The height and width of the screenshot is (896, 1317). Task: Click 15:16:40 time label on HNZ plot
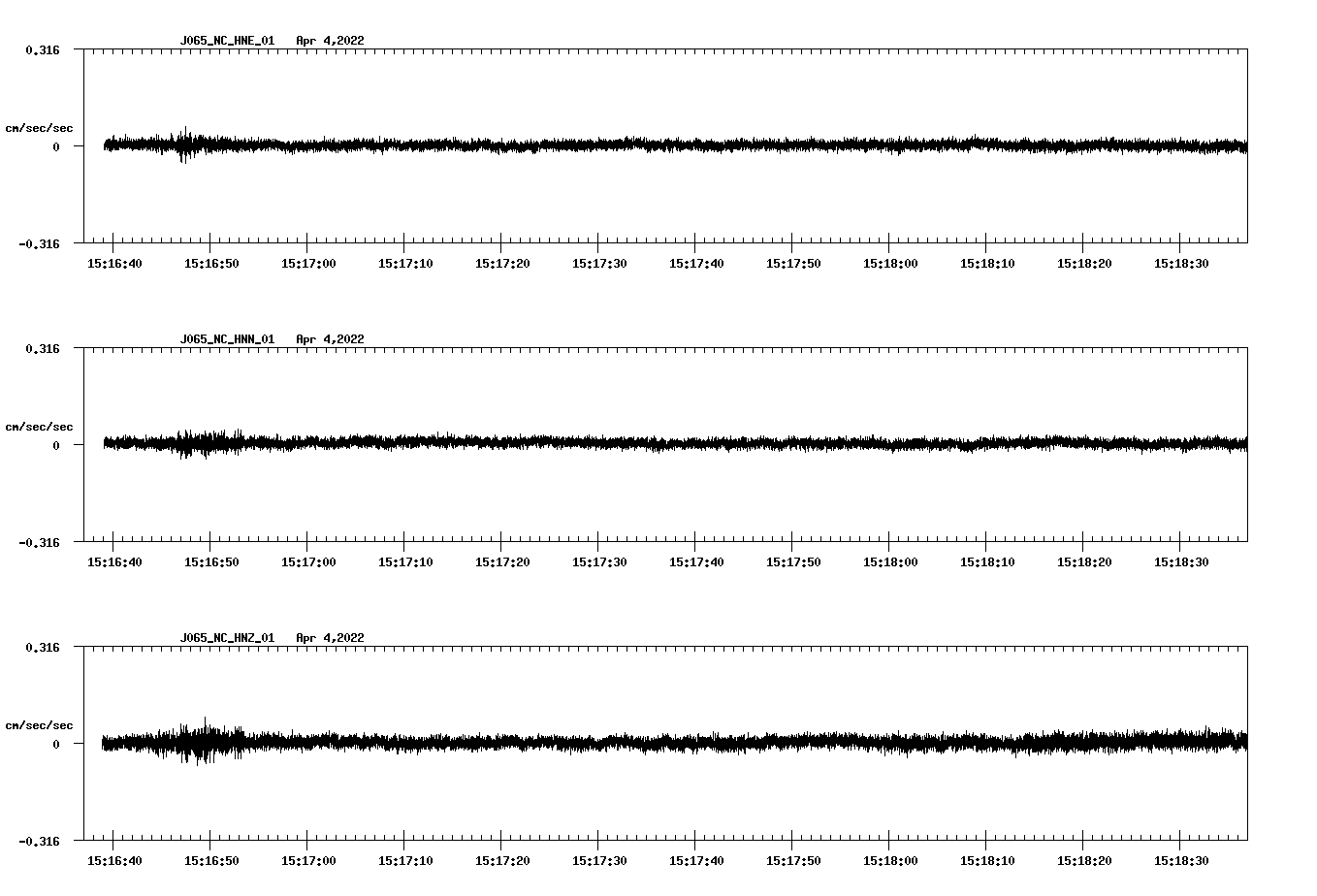114,860
